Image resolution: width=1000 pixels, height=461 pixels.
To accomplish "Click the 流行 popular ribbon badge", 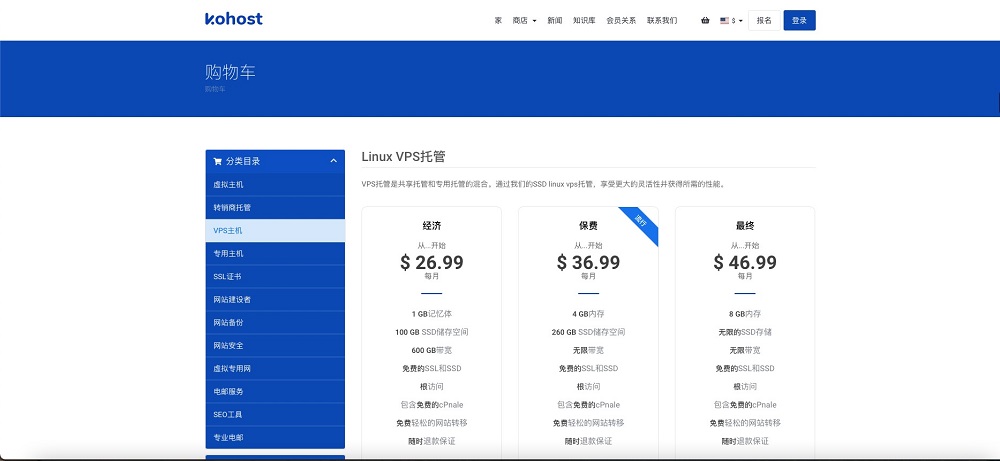I will pos(640,221).
